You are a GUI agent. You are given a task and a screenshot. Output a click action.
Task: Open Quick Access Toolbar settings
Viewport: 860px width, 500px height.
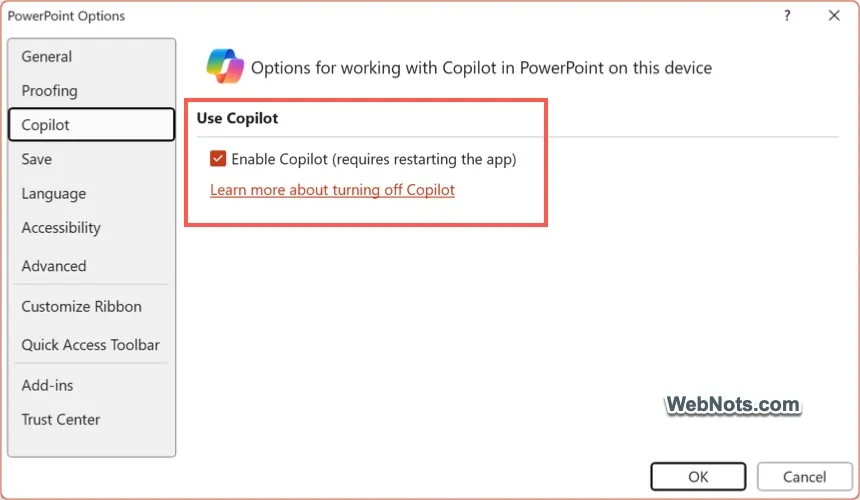point(92,345)
